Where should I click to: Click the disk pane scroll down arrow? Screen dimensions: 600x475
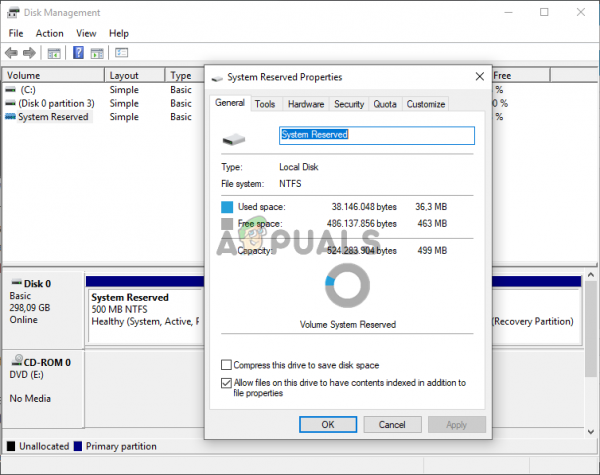point(591,432)
